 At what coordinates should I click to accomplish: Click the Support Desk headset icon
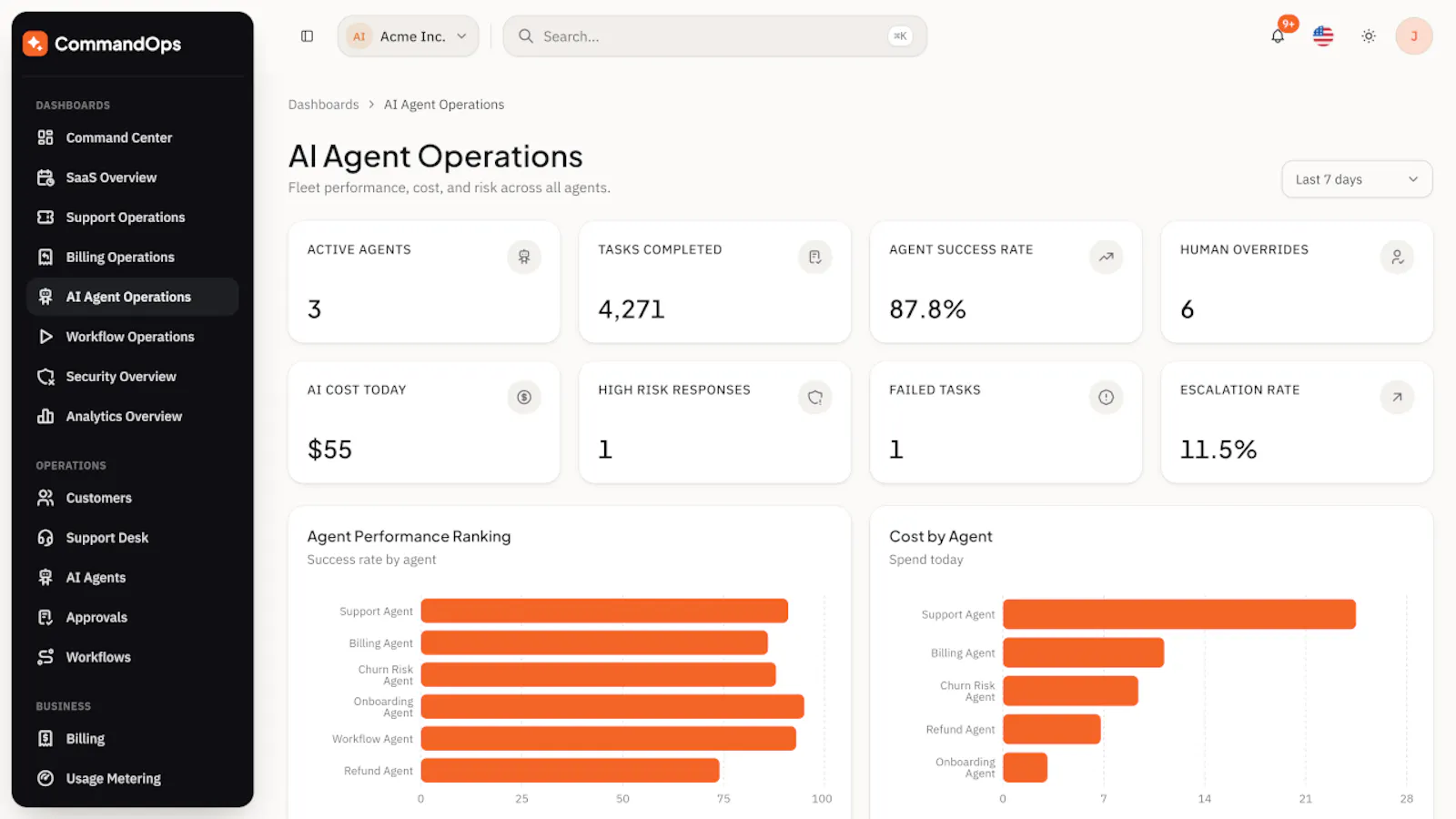point(45,538)
